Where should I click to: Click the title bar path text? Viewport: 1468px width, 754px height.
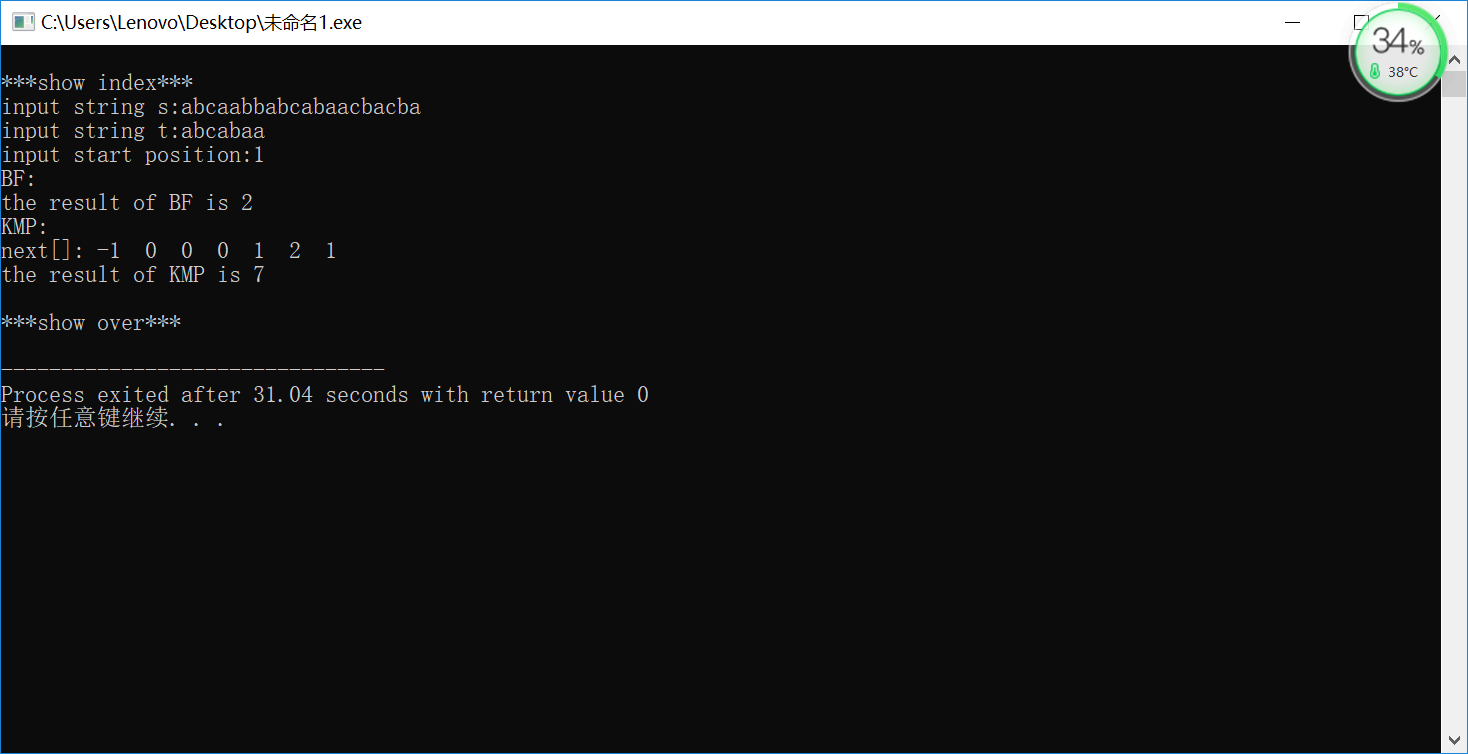(201, 22)
